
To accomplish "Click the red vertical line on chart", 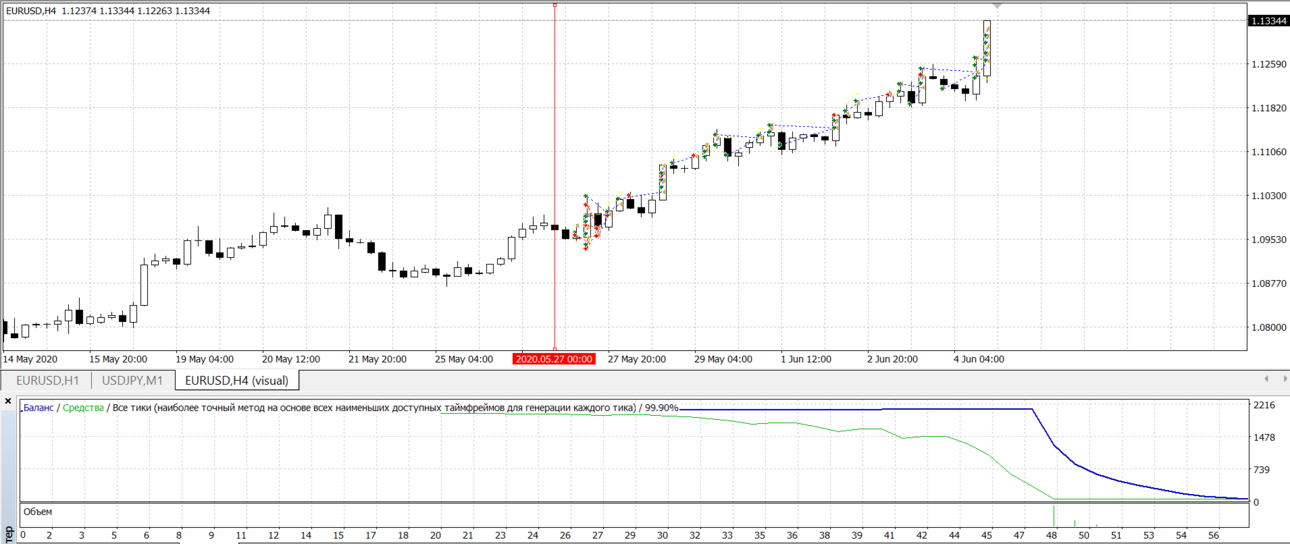I will coord(554,175).
